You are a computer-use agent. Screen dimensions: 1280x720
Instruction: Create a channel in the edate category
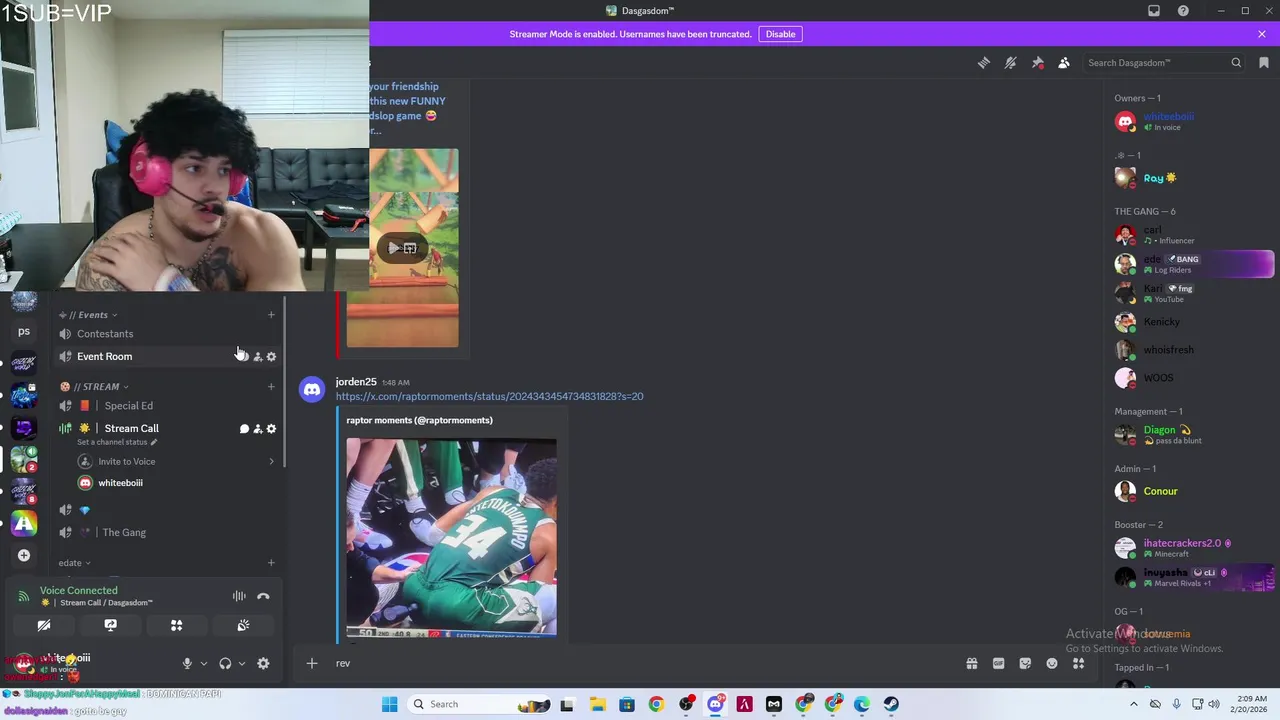(x=271, y=563)
